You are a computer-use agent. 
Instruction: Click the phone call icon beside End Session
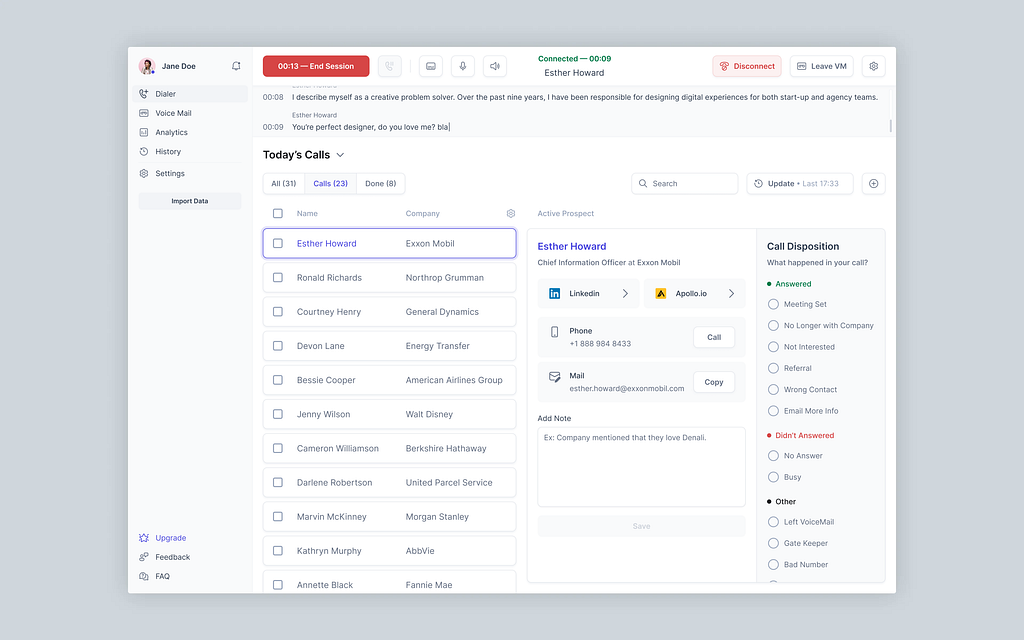389,66
